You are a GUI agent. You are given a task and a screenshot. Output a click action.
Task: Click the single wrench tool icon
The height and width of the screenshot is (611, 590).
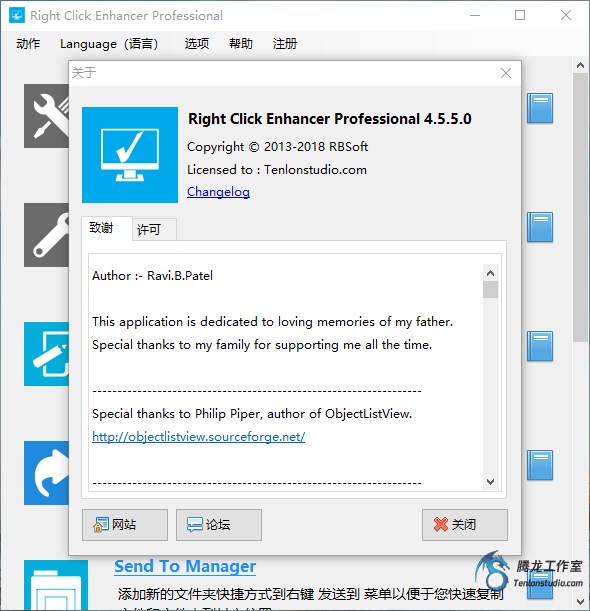point(46,235)
